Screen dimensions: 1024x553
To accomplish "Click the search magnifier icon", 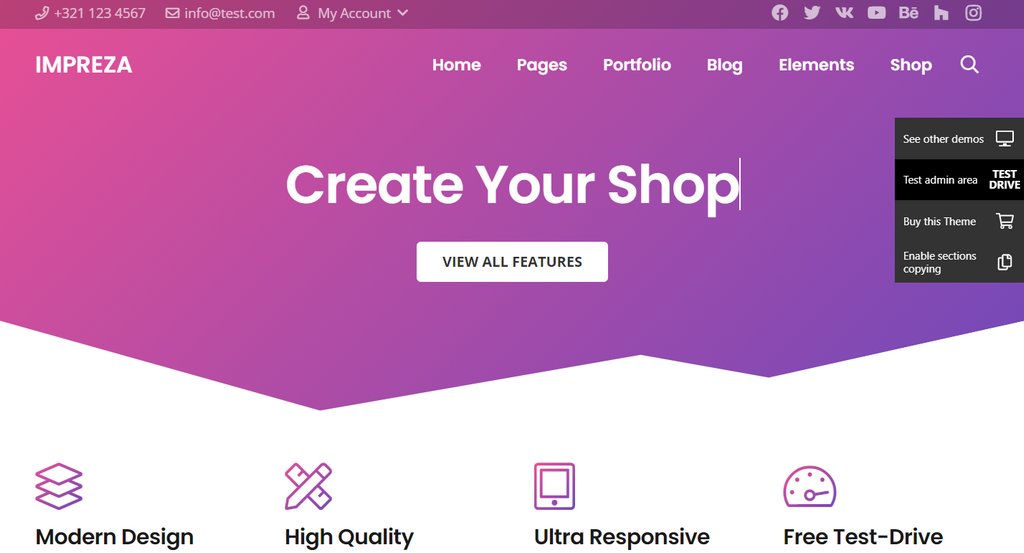I will click(970, 65).
